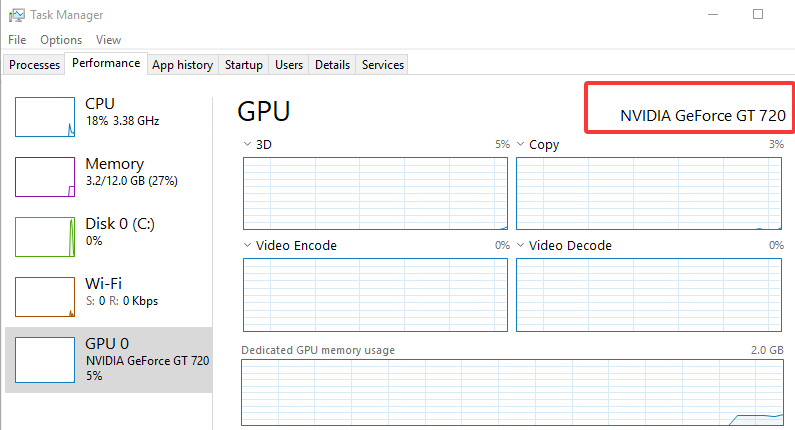Viewport: 795px width, 430px height.
Task: Click NVIDIA GeForce GT 720 under GPU 0
Action: (147, 361)
